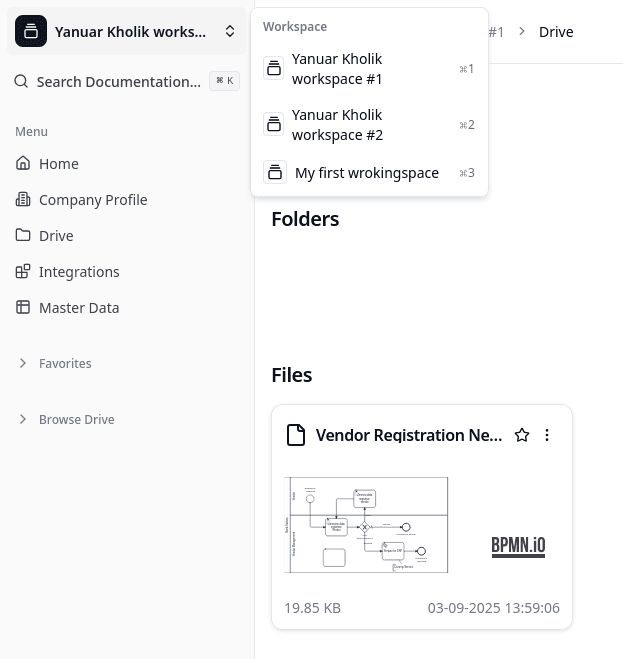The width and height of the screenshot is (623, 659).
Task: Toggle the workspace switcher dropdown
Action: tap(230, 32)
